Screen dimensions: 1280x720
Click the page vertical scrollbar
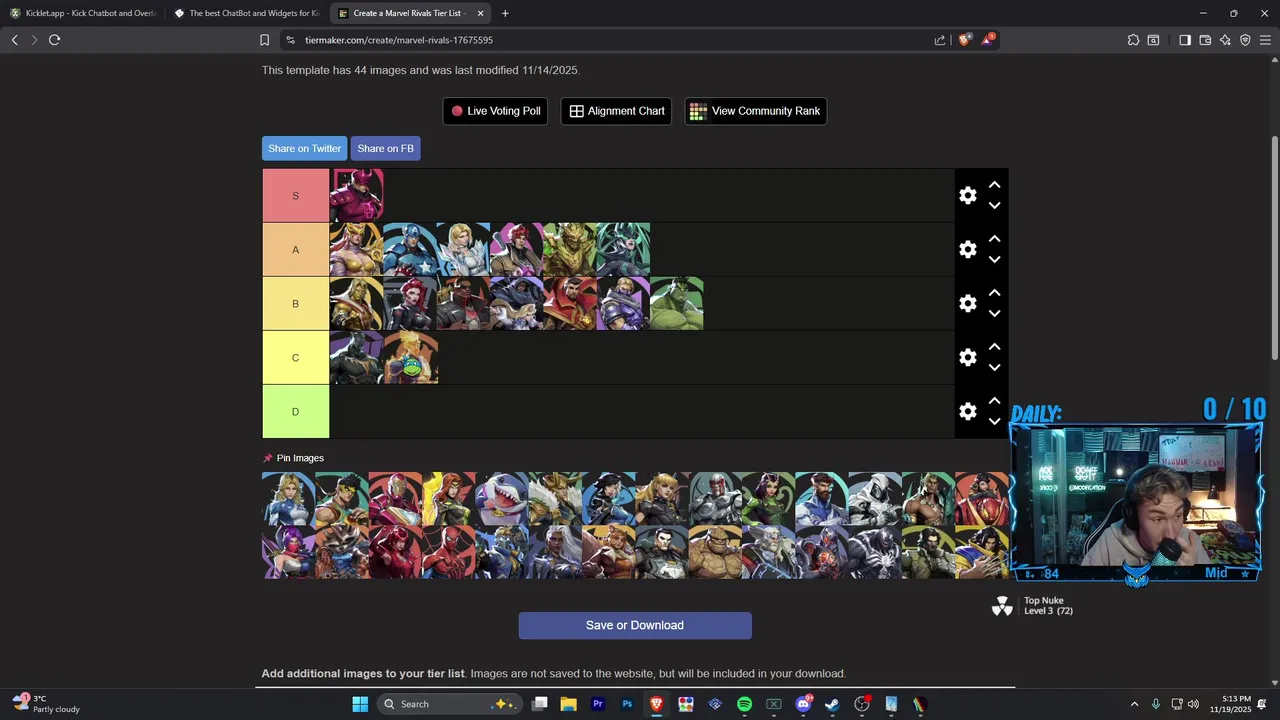pos(1275,248)
